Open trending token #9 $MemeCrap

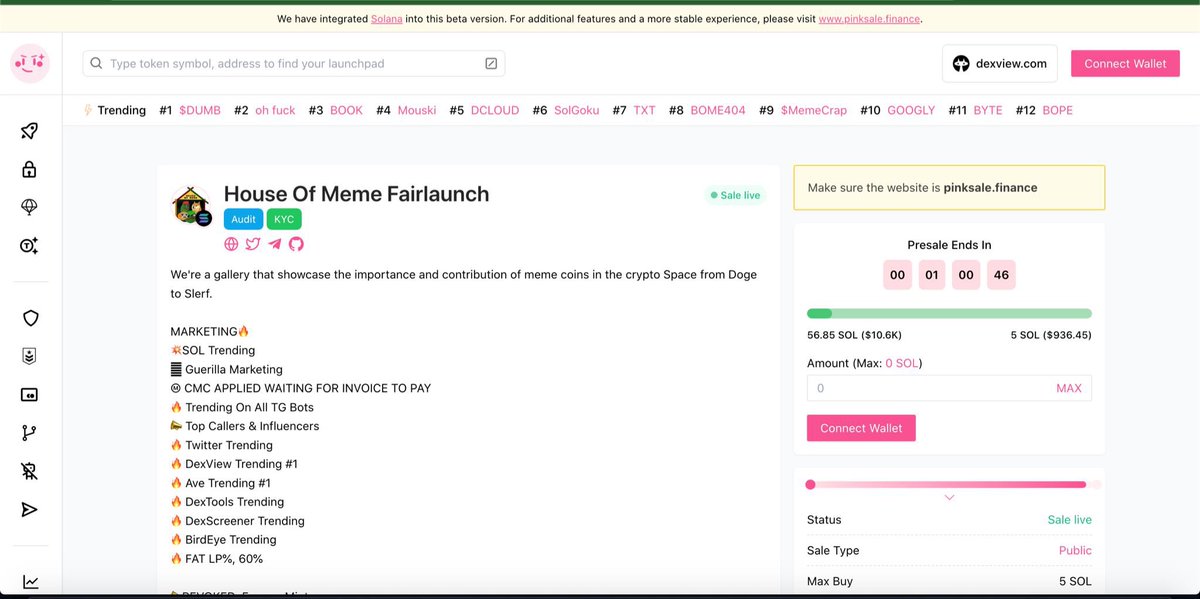click(813, 110)
